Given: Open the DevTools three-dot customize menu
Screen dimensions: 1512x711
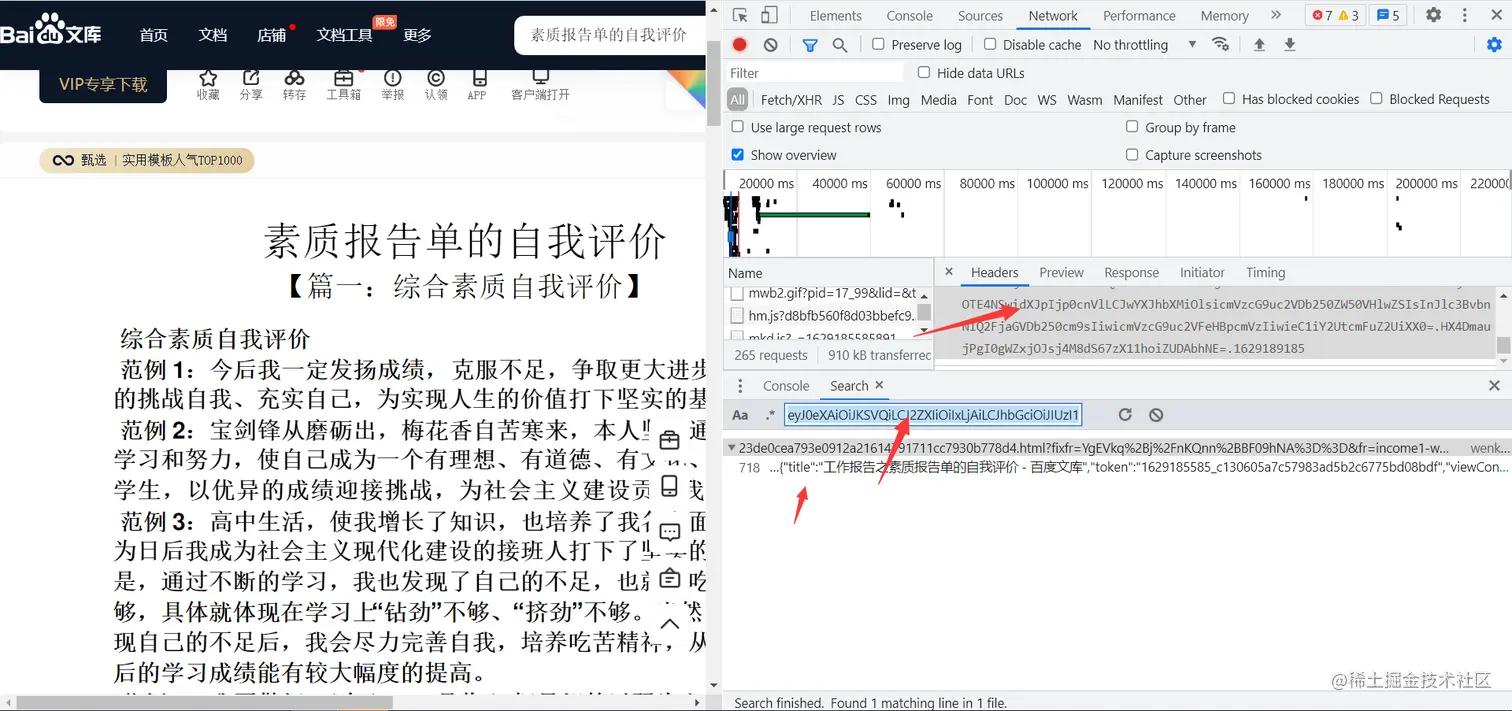Looking at the screenshot, I should pos(1464,15).
